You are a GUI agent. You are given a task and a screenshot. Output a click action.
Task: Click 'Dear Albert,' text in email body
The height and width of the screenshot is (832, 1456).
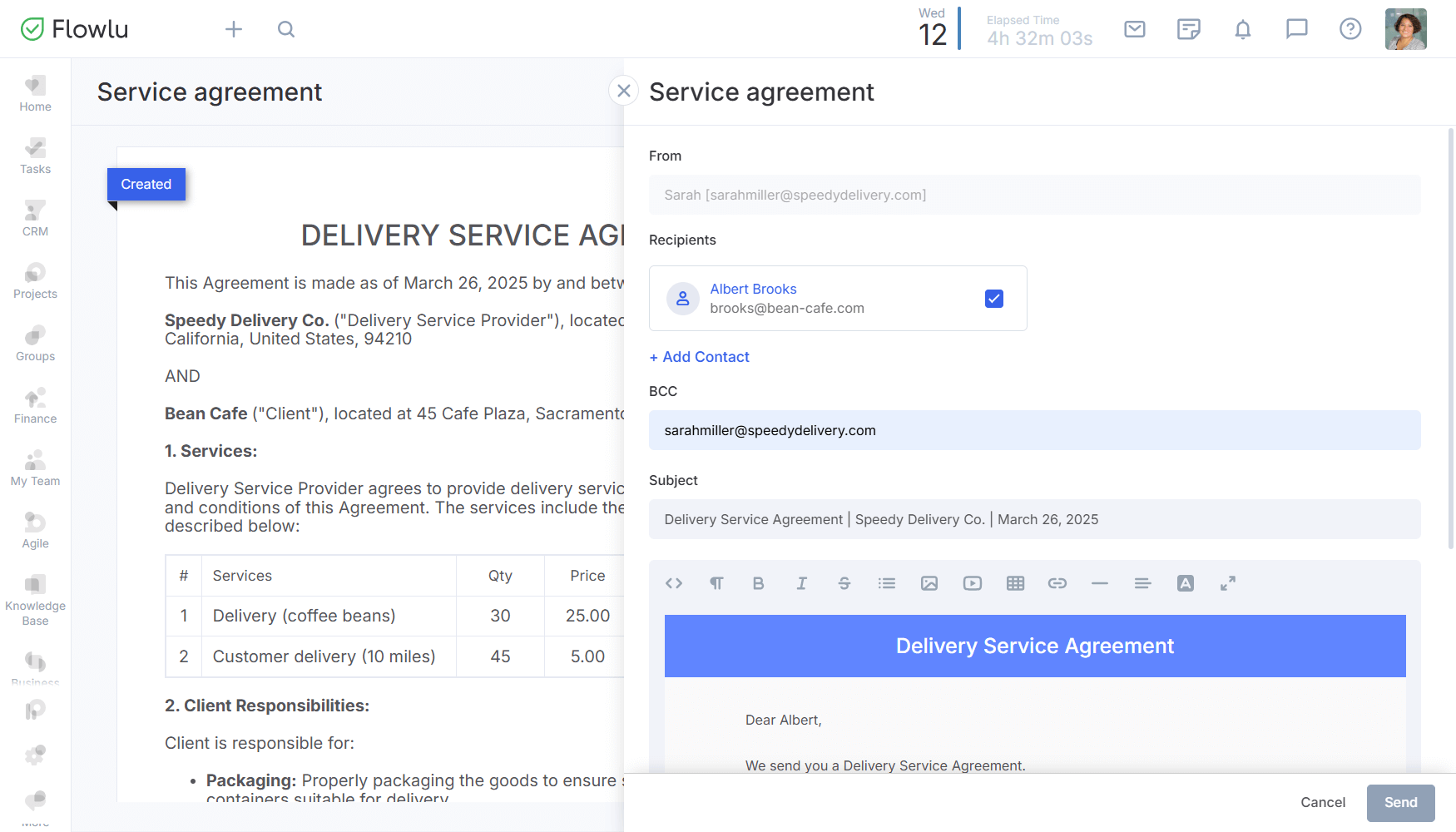click(x=784, y=720)
